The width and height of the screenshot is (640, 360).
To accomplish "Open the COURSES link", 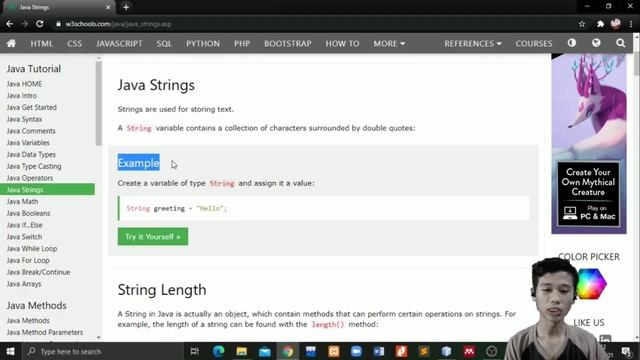I will tap(533, 43).
